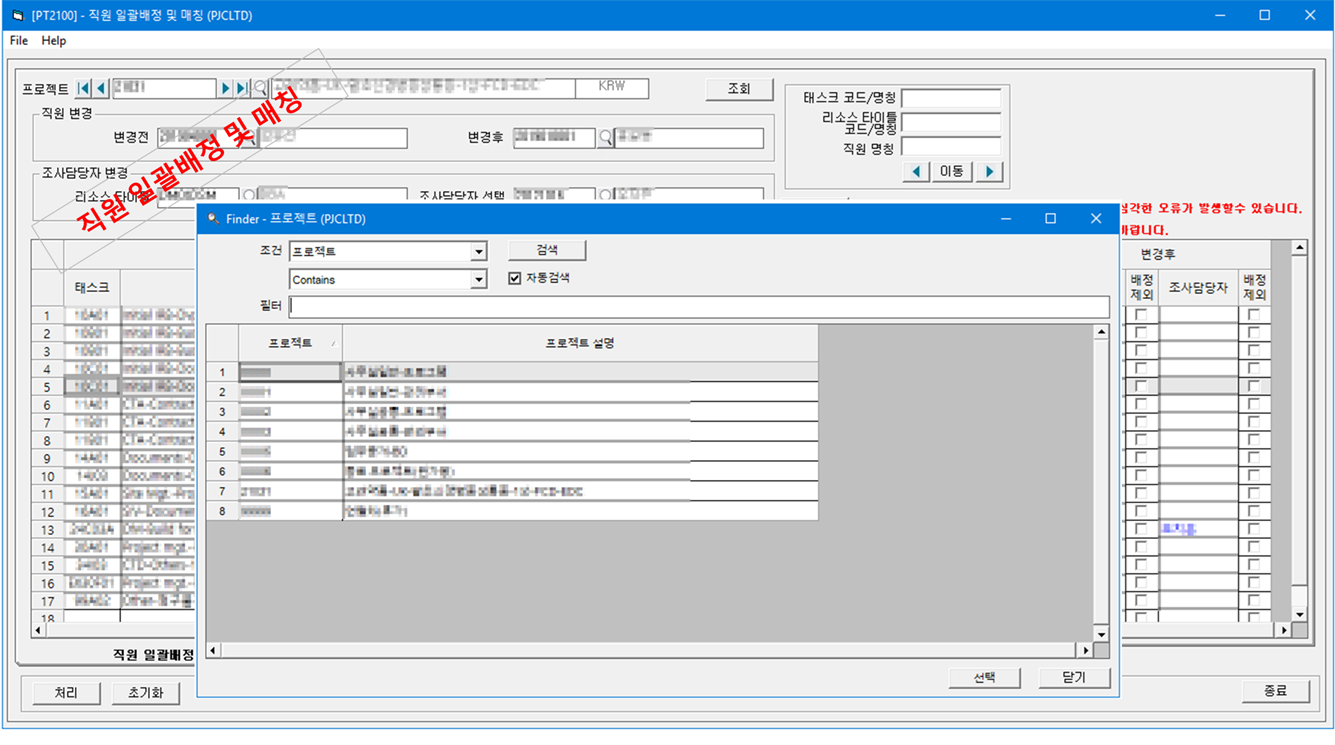Click 닫기 to dismiss the Finder
The width and height of the screenshot is (1335, 745).
pos(1075,677)
